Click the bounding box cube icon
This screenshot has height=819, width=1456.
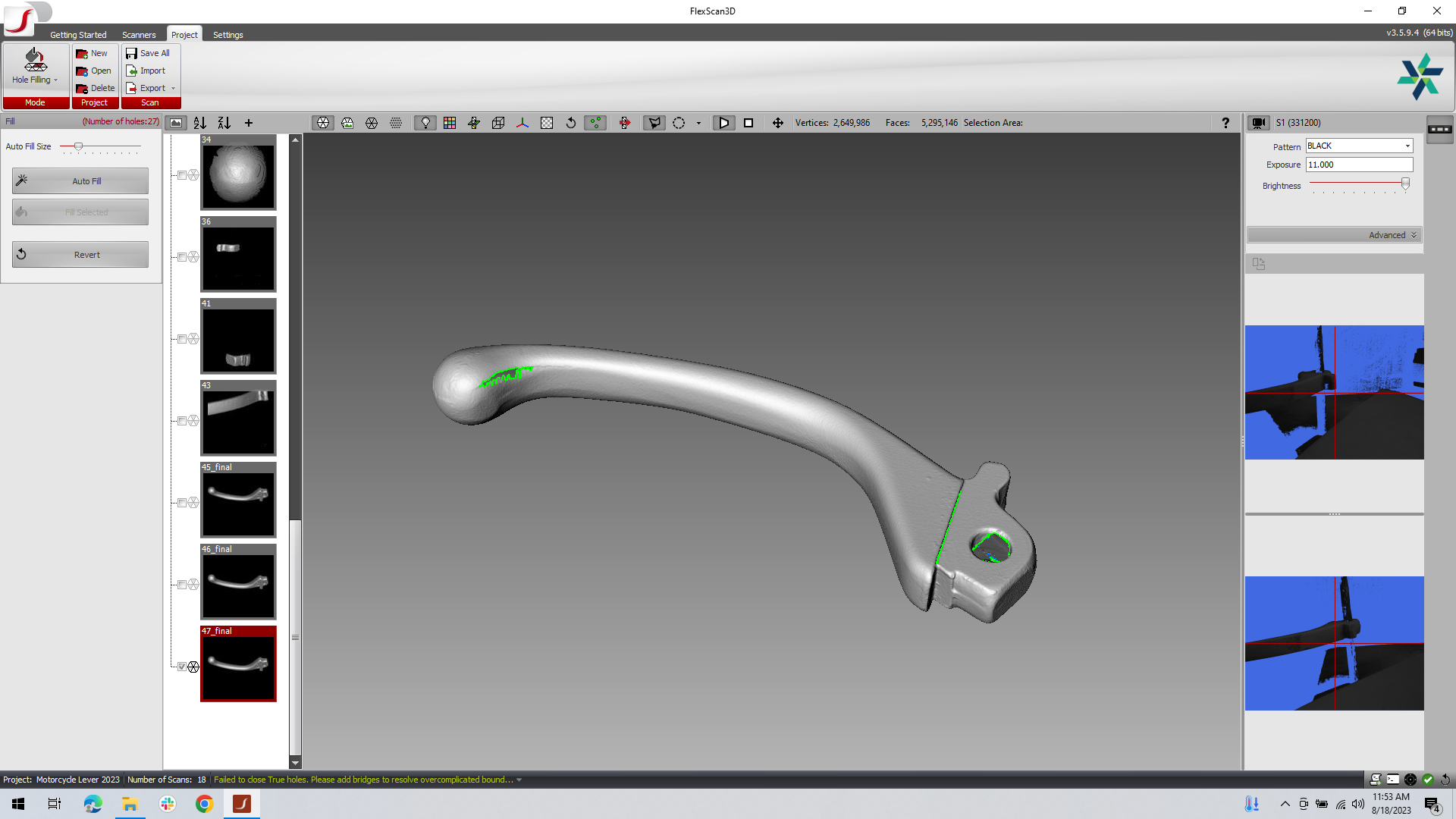point(498,123)
